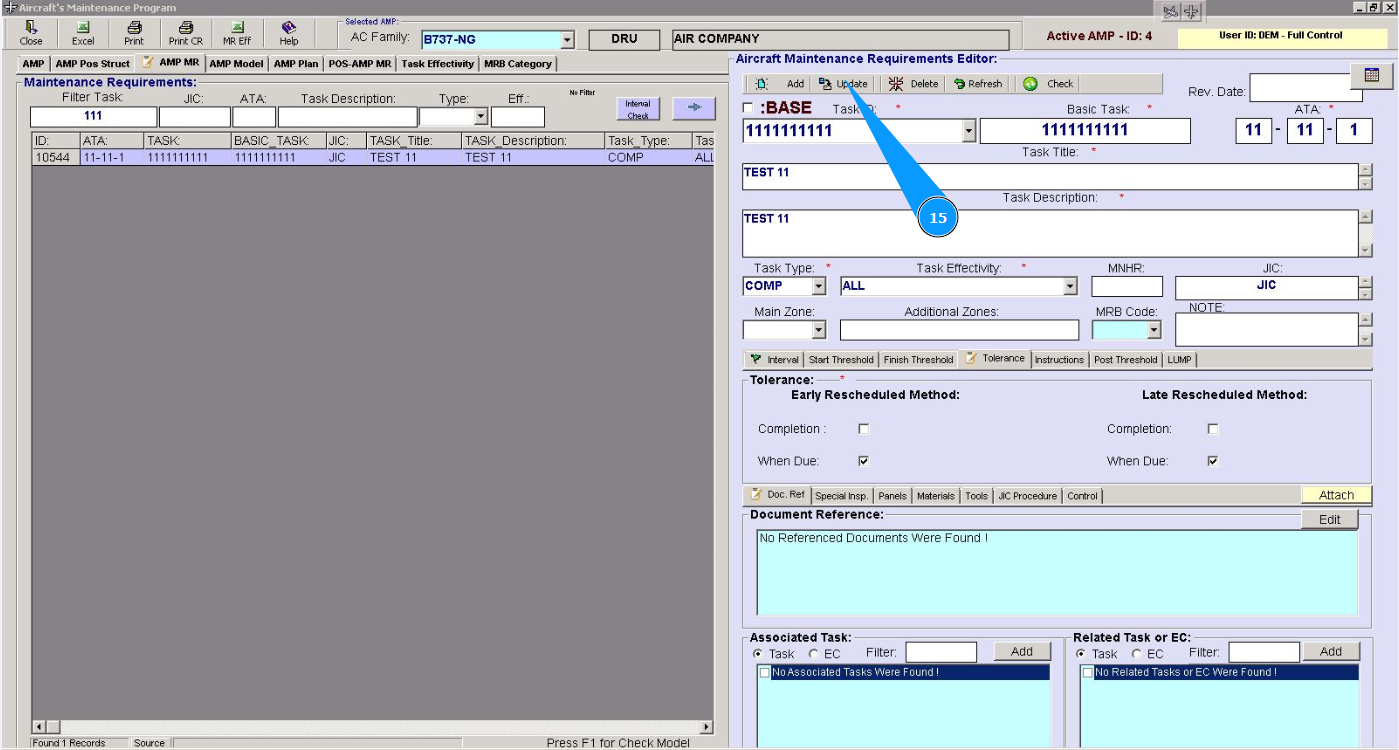Open Help from the toolbar
Image resolution: width=1399 pixels, height=750 pixels.
[289, 33]
